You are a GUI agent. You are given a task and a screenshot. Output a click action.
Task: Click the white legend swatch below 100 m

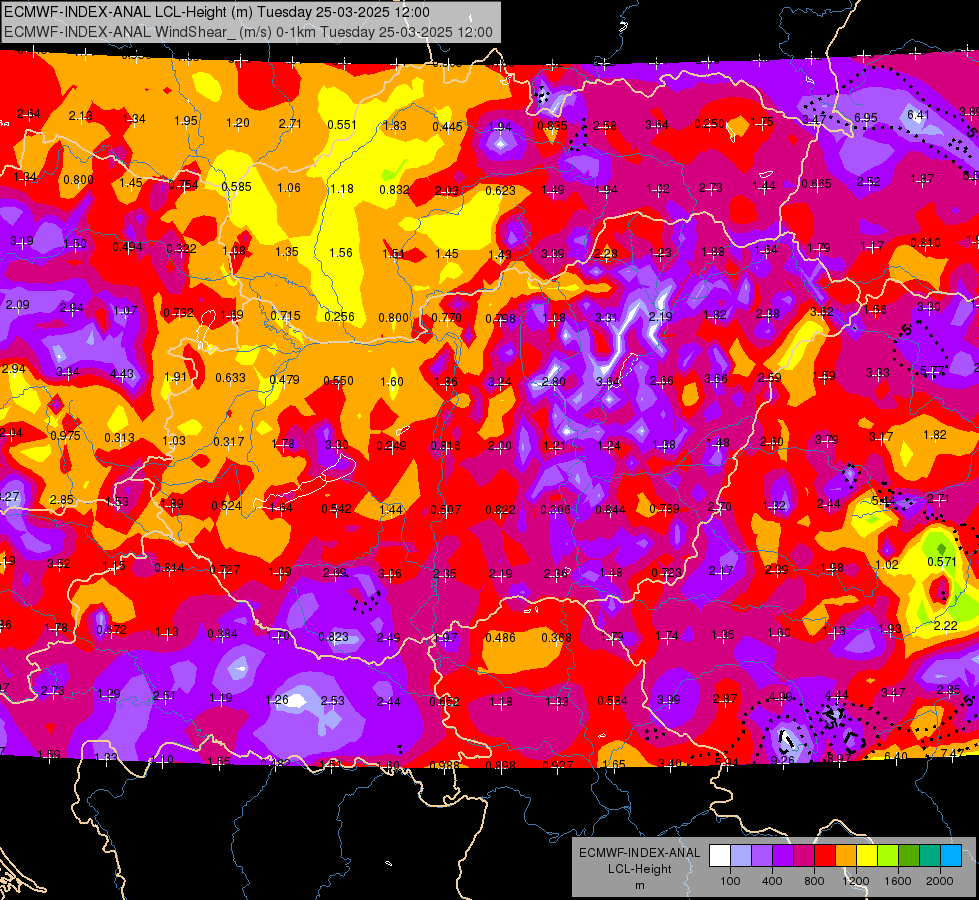[x=720, y=855]
